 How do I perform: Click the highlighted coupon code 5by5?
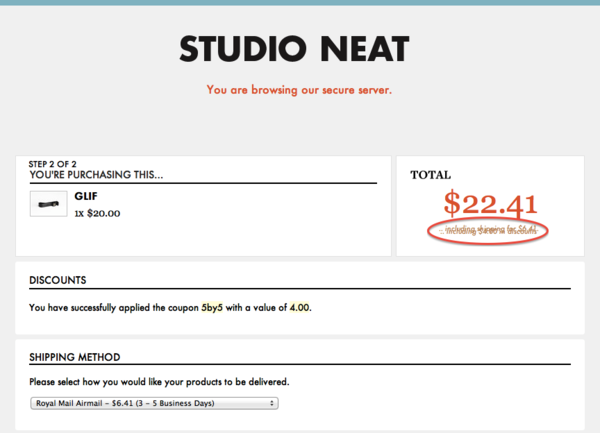click(x=212, y=308)
